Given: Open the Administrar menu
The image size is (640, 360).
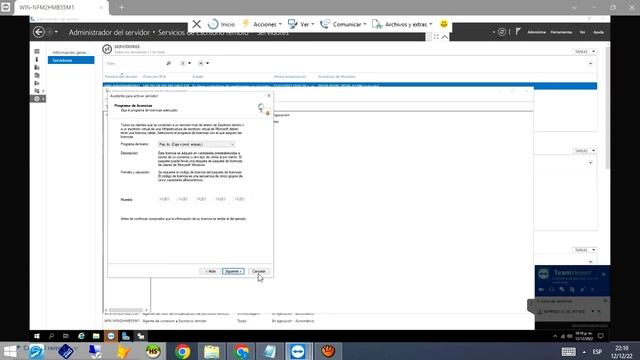Looking at the screenshot, I should pyautogui.click(x=536, y=32).
